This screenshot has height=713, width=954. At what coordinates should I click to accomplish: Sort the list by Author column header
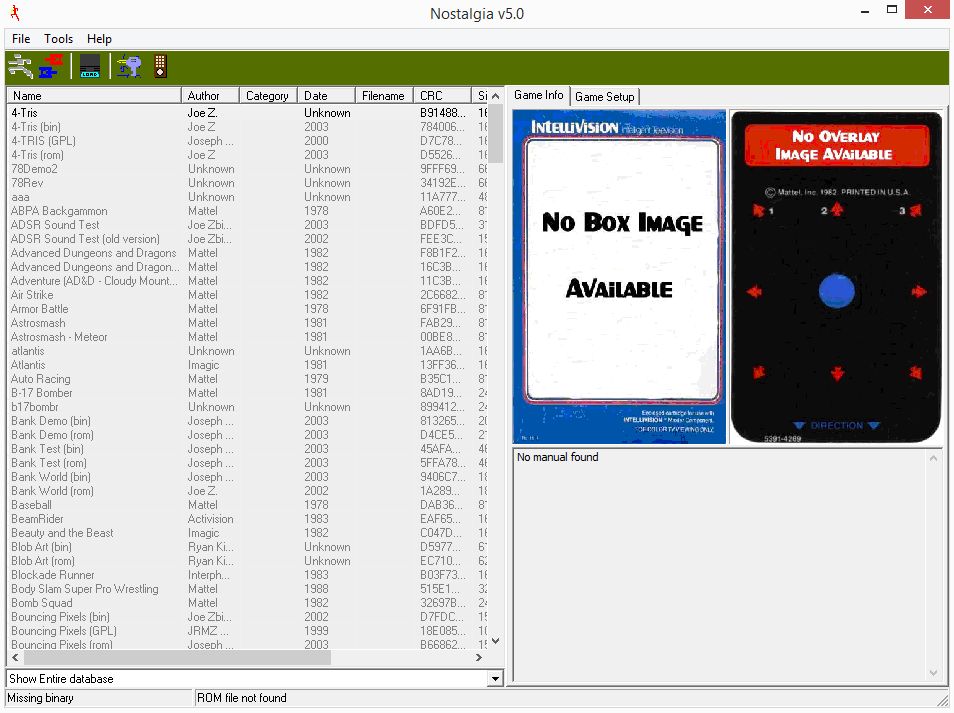(210, 96)
